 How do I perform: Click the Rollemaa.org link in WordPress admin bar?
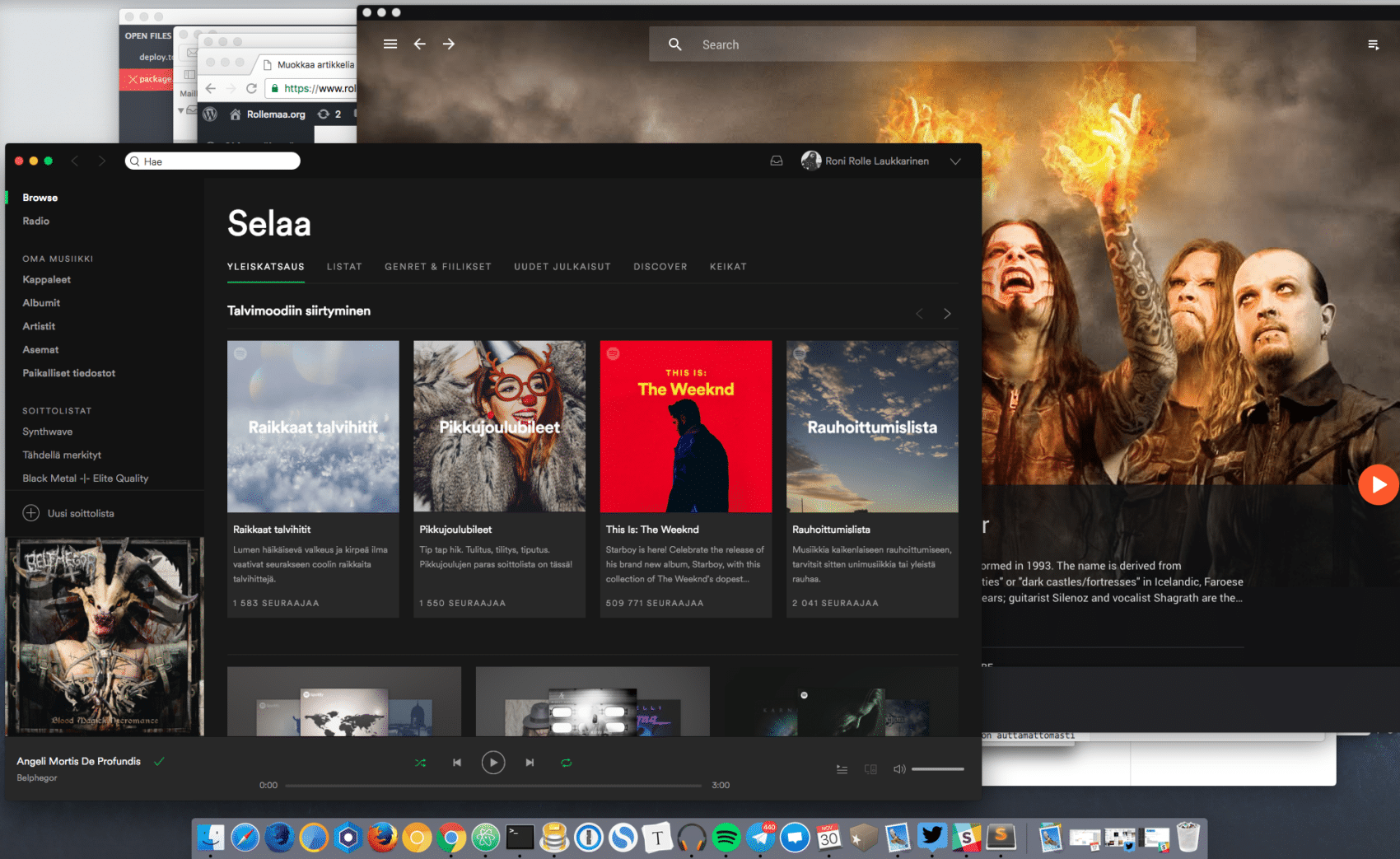[x=275, y=114]
